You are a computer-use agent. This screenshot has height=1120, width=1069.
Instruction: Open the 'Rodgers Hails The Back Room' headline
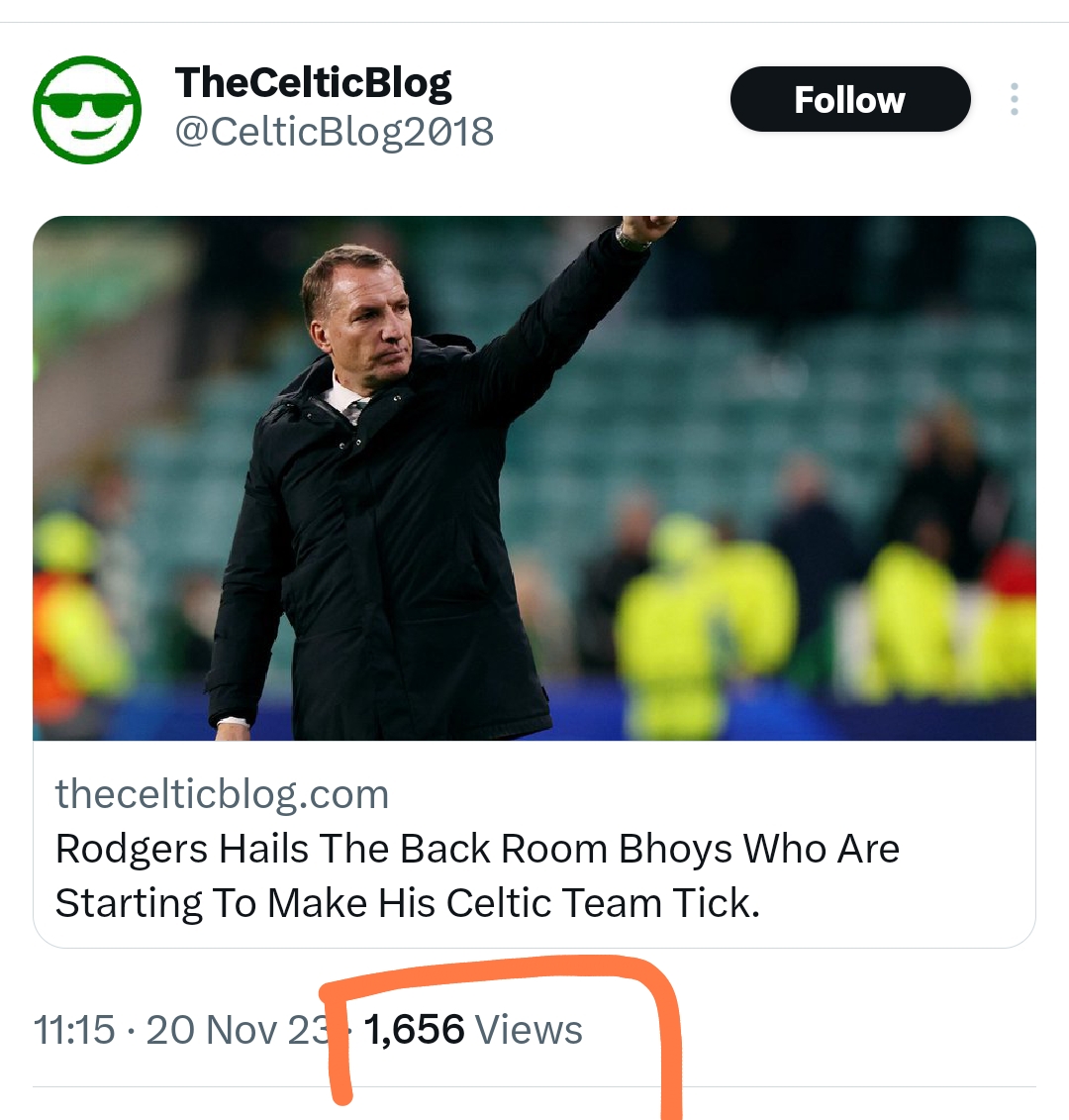point(477,849)
